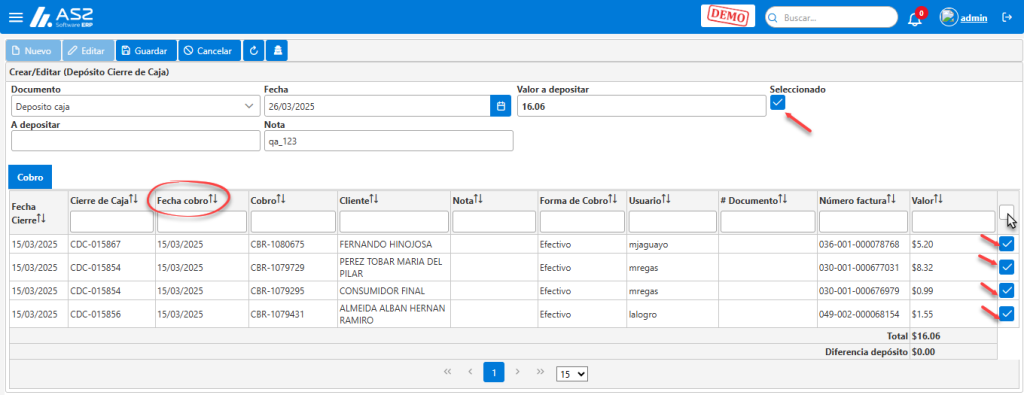
Task: Click the logout icon beside admin
Action: [1006, 18]
